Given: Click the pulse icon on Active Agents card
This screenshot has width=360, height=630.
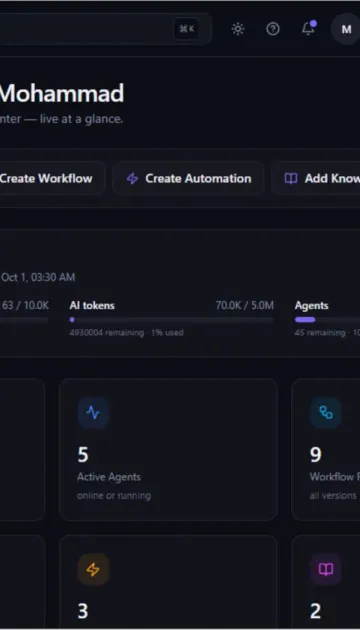Looking at the screenshot, I should click(x=93, y=413).
